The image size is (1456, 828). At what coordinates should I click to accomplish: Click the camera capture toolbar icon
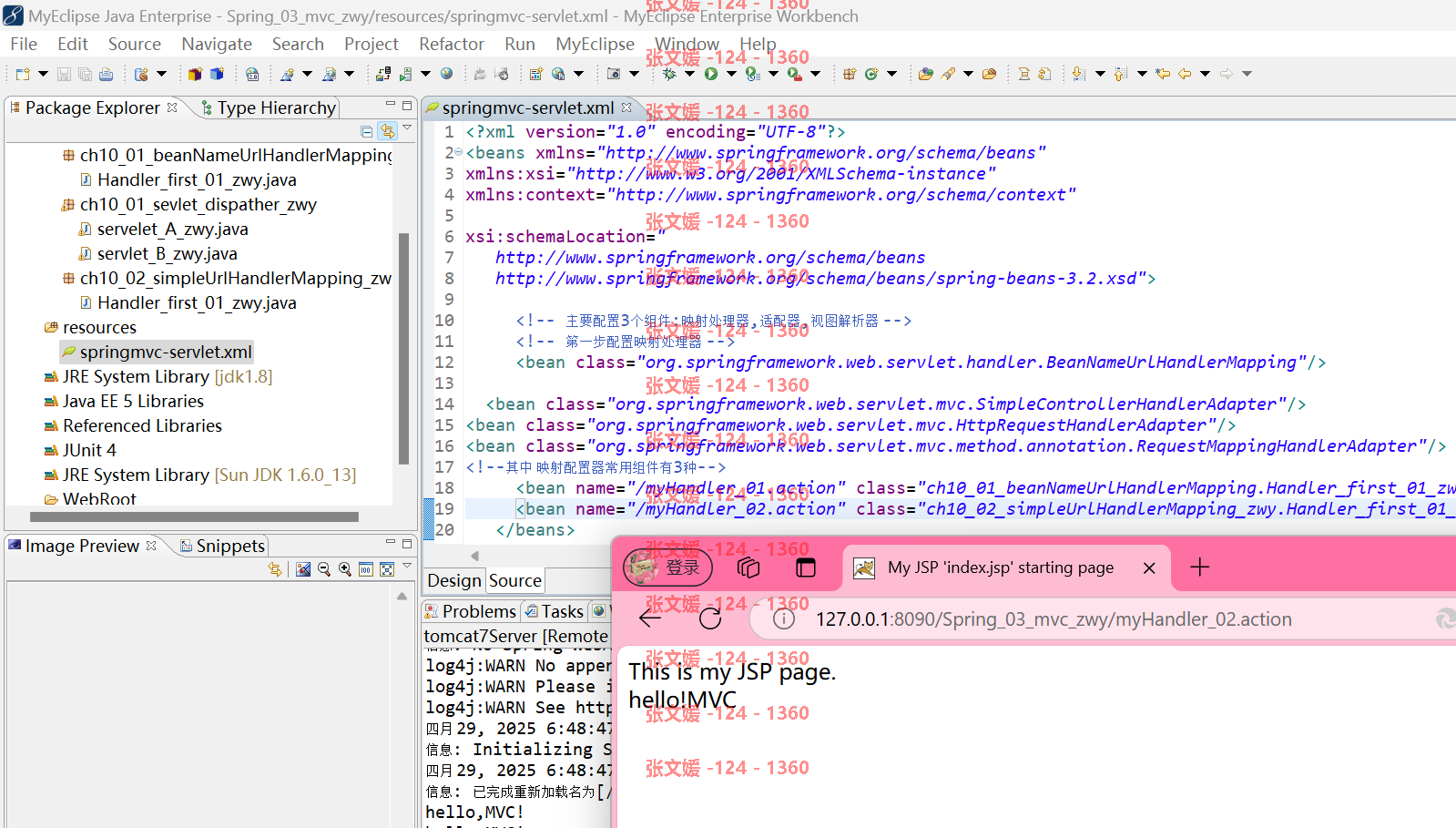pos(614,74)
